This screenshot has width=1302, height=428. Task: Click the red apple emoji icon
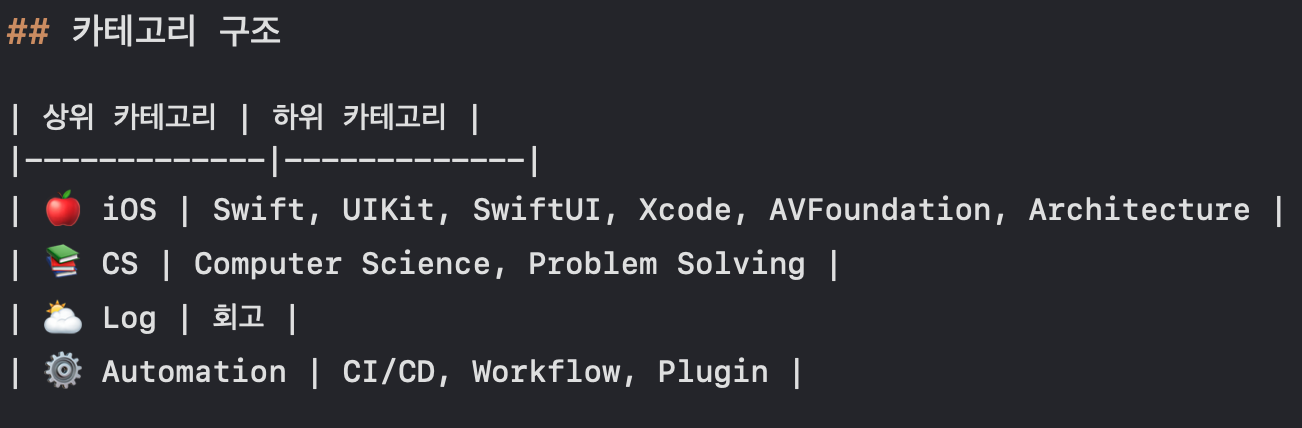click(x=62, y=211)
